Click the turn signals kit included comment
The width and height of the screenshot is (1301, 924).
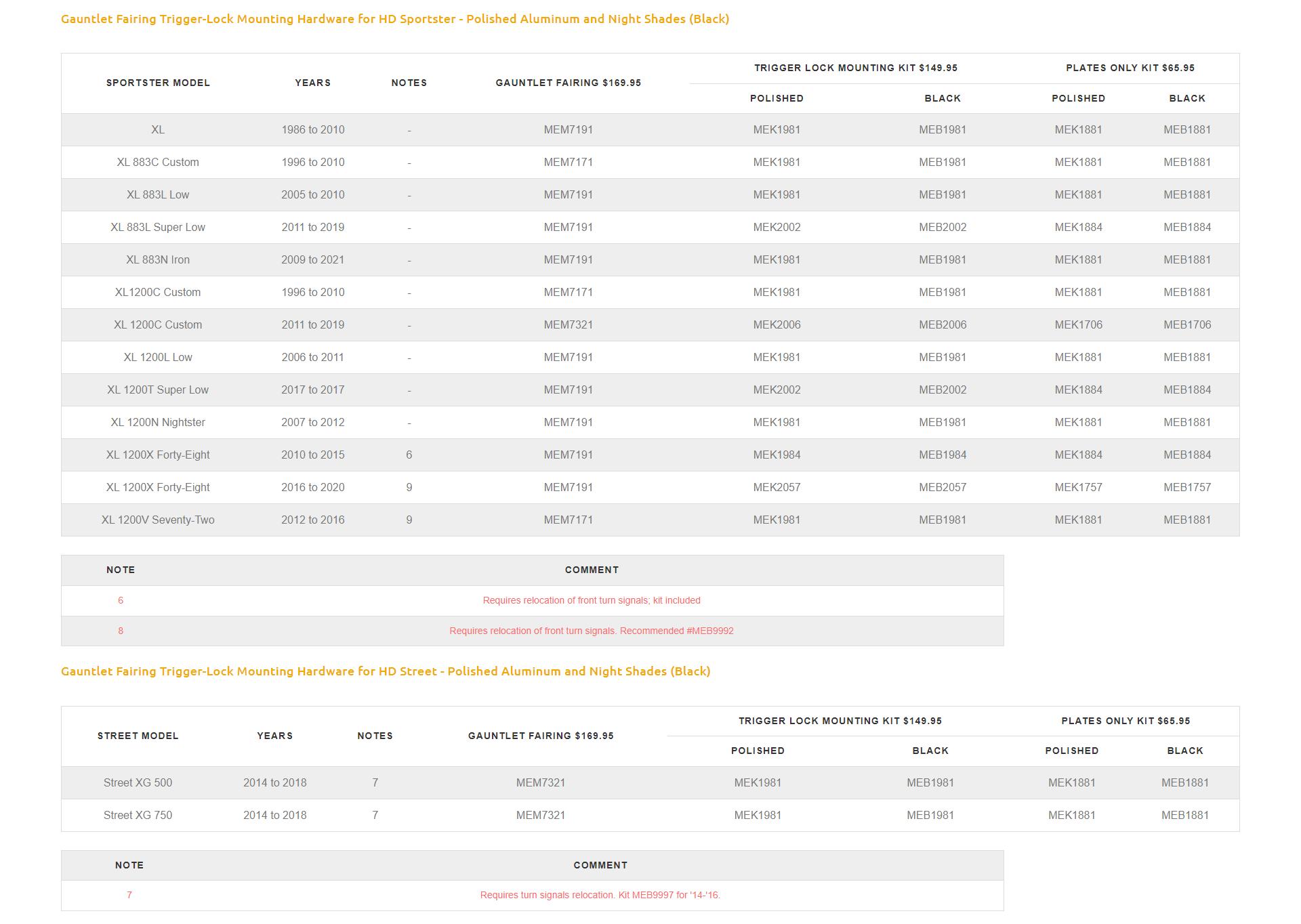pos(591,600)
